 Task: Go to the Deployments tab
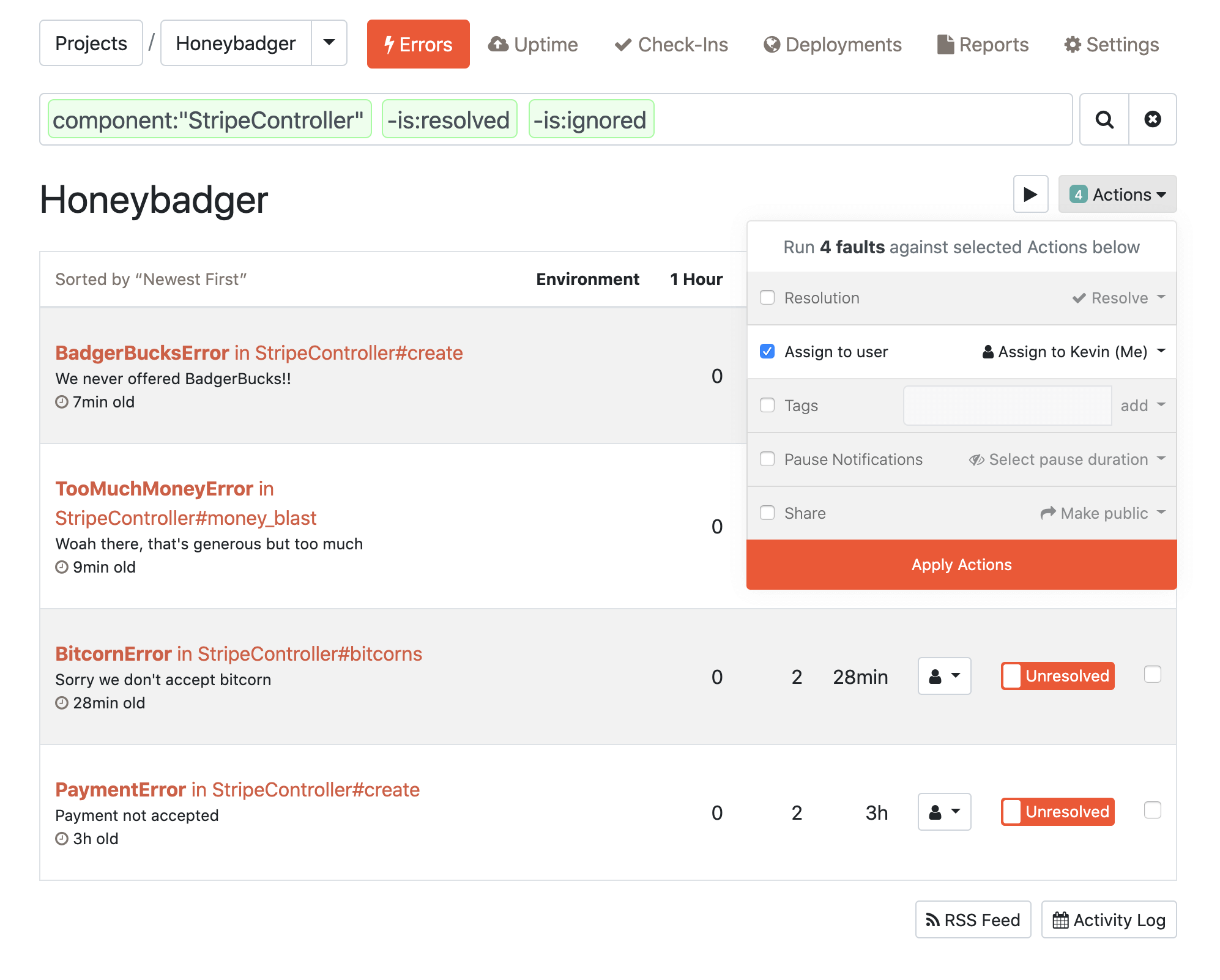pos(832,45)
